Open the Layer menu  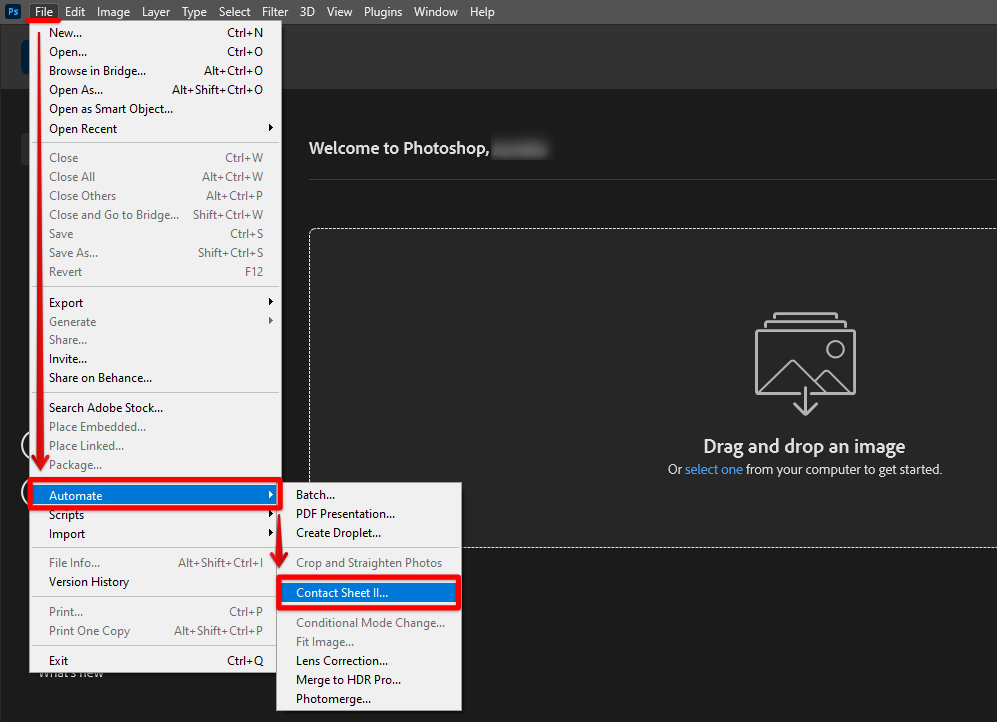(x=156, y=11)
